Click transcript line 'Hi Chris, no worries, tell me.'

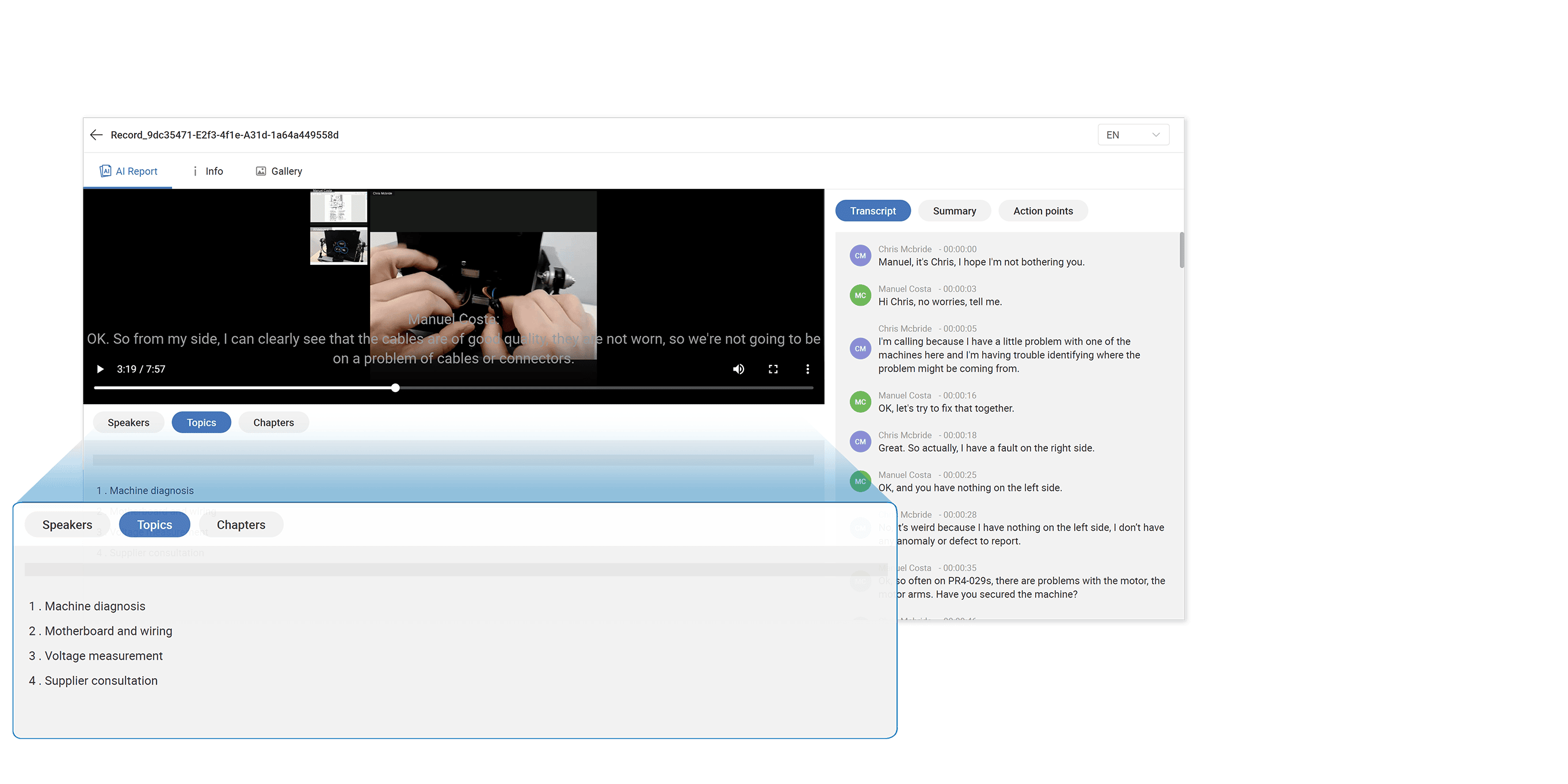point(940,302)
